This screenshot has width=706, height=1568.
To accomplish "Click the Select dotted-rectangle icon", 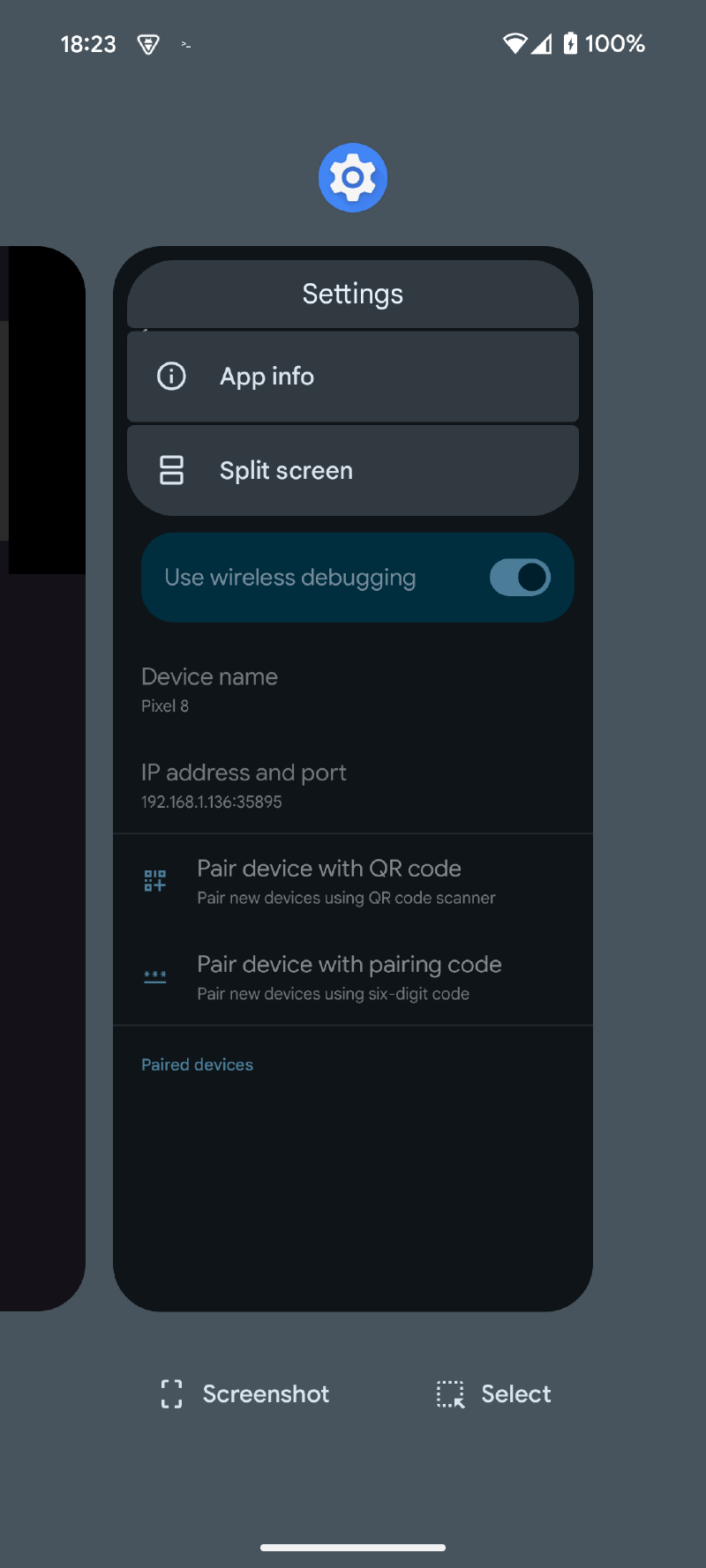I will [450, 1394].
